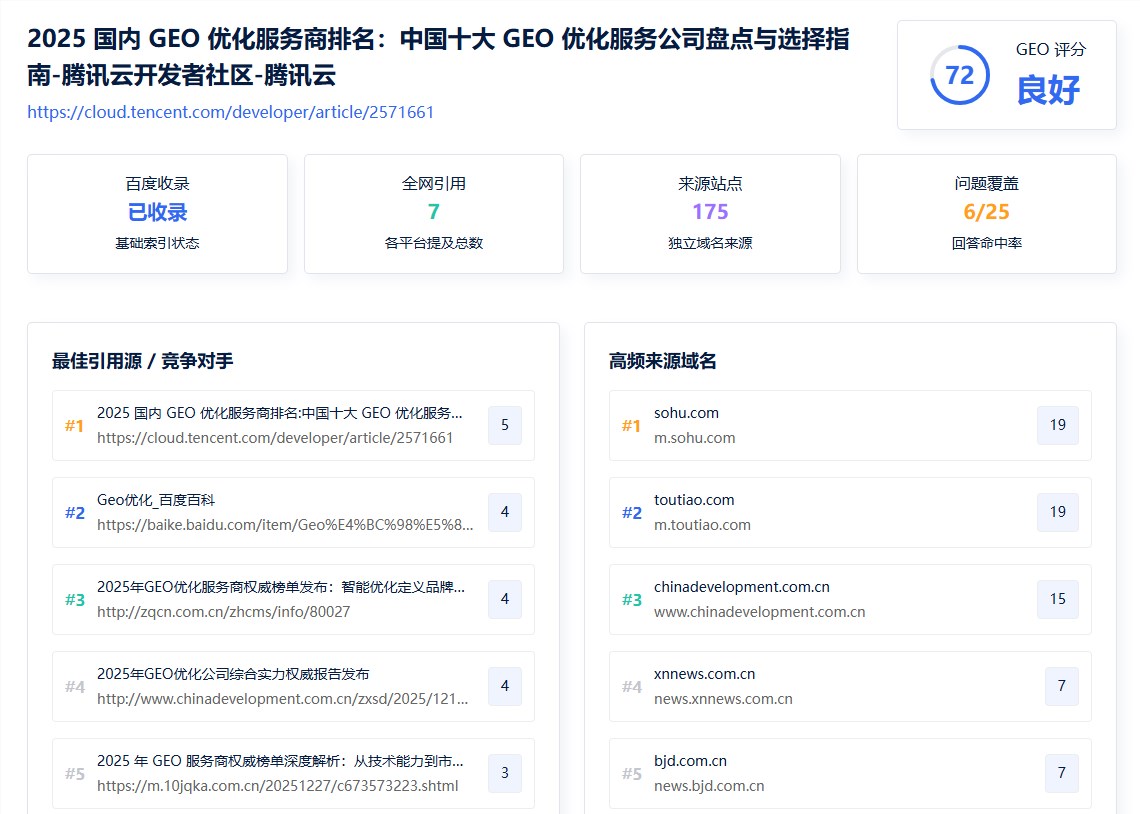Viewport: 1140px width, 814px height.
Task: Click the 175 value on 来源站点 card
Action: (709, 213)
